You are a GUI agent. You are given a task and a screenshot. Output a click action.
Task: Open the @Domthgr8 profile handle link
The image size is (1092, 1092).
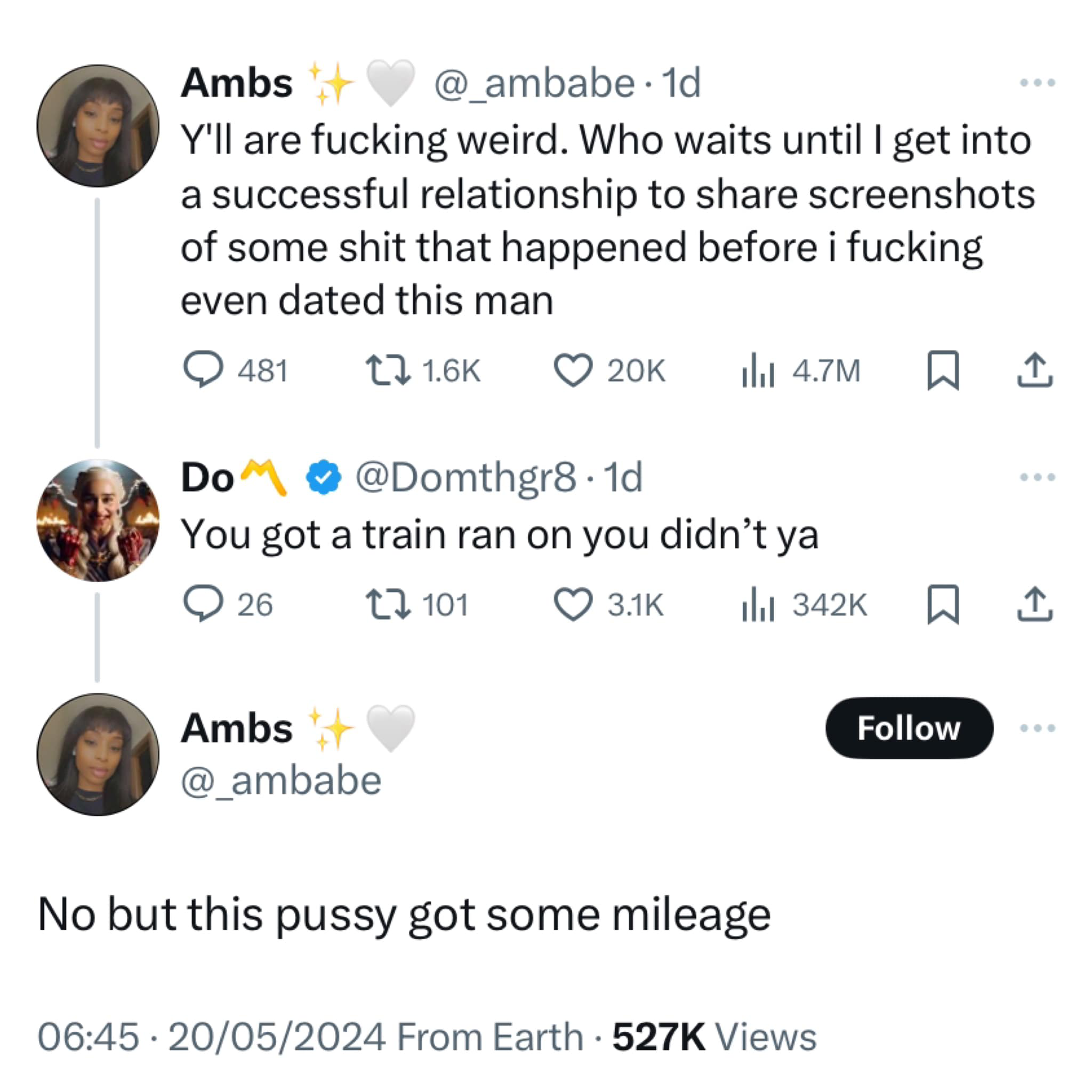pos(465,478)
